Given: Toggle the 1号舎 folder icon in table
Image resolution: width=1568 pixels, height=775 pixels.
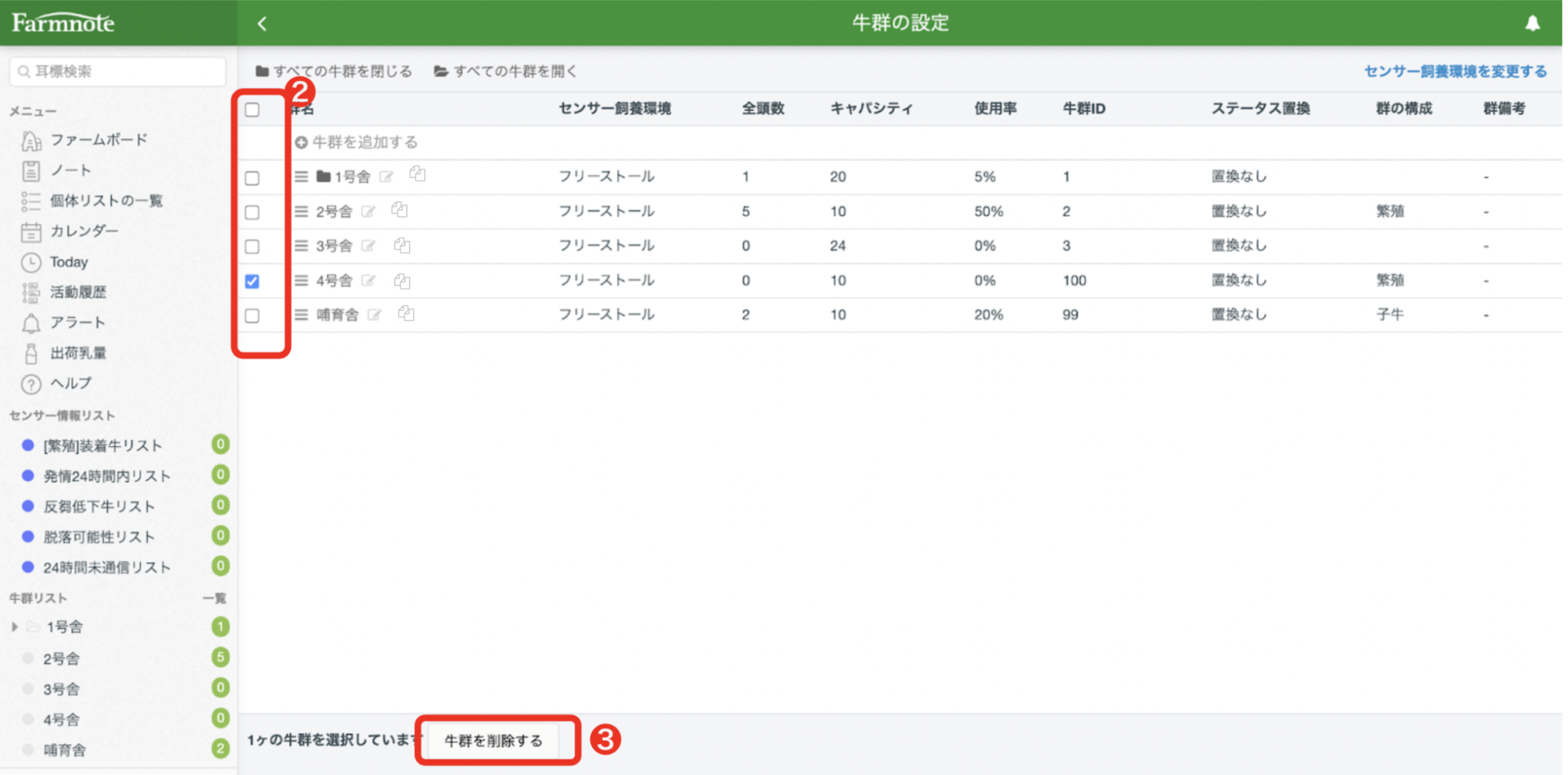Looking at the screenshot, I should (x=324, y=176).
